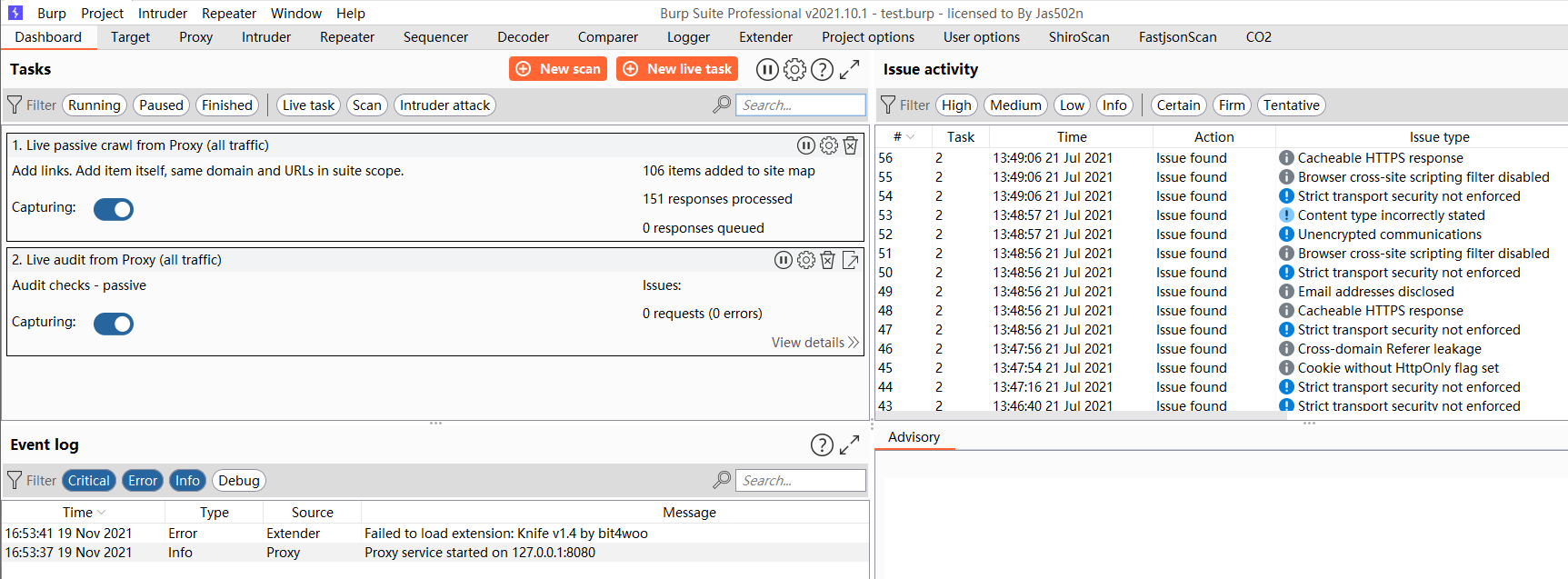The height and width of the screenshot is (579, 1568).
Task: Toggle the Finished tasks filter
Action: [227, 105]
